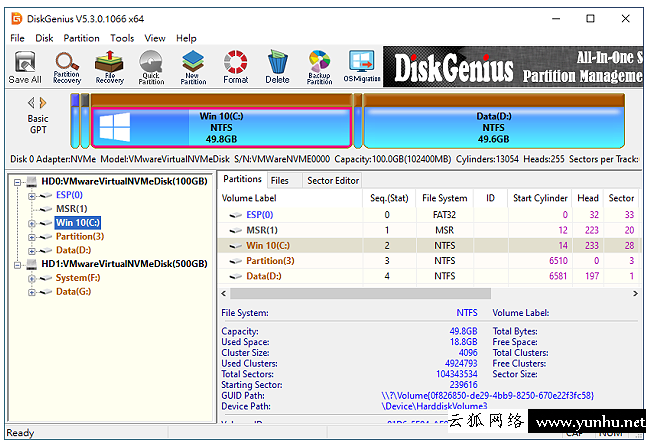The image size is (649, 444).
Task: Click the 104343534 Total Sectors value
Action: pyautogui.click(x=457, y=374)
